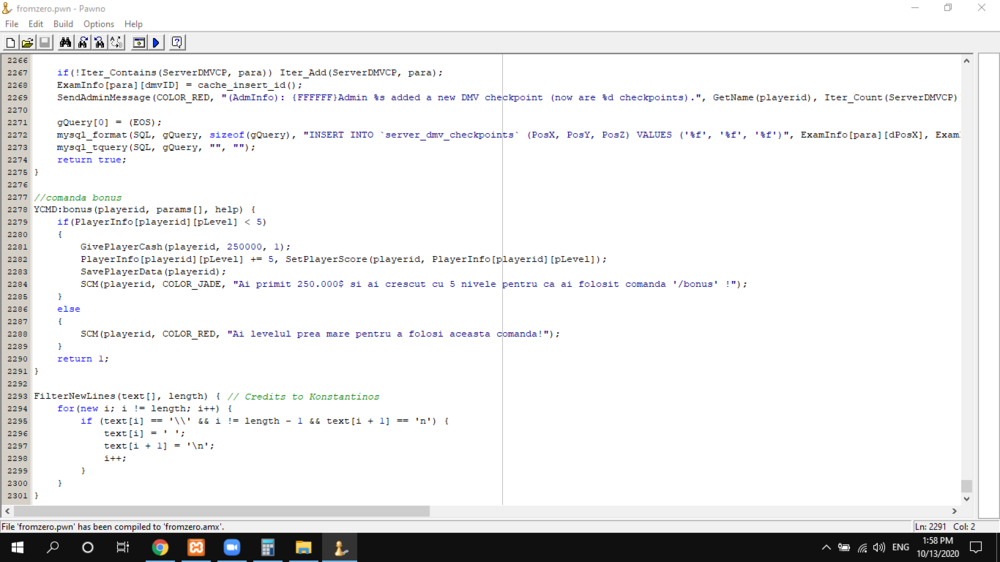Click the horizontal scrollbar thumb

pyautogui.click(x=222, y=511)
